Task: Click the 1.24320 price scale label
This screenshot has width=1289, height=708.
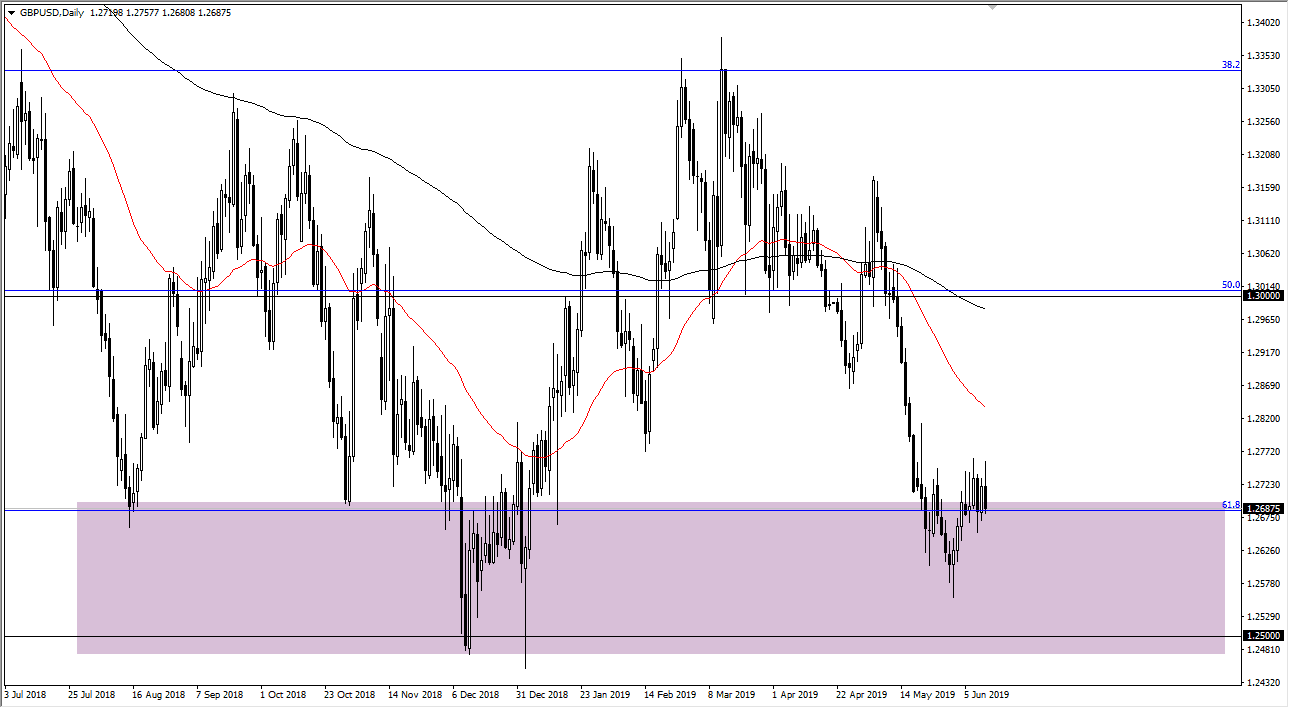Action: click(x=1263, y=683)
